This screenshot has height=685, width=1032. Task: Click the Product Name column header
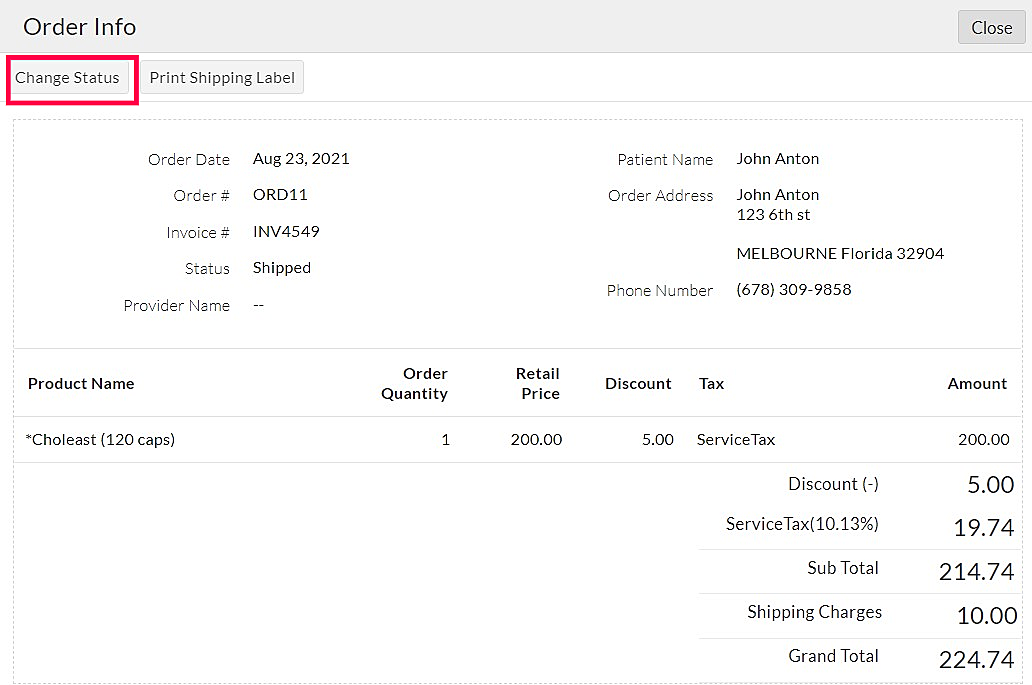pos(81,384)
